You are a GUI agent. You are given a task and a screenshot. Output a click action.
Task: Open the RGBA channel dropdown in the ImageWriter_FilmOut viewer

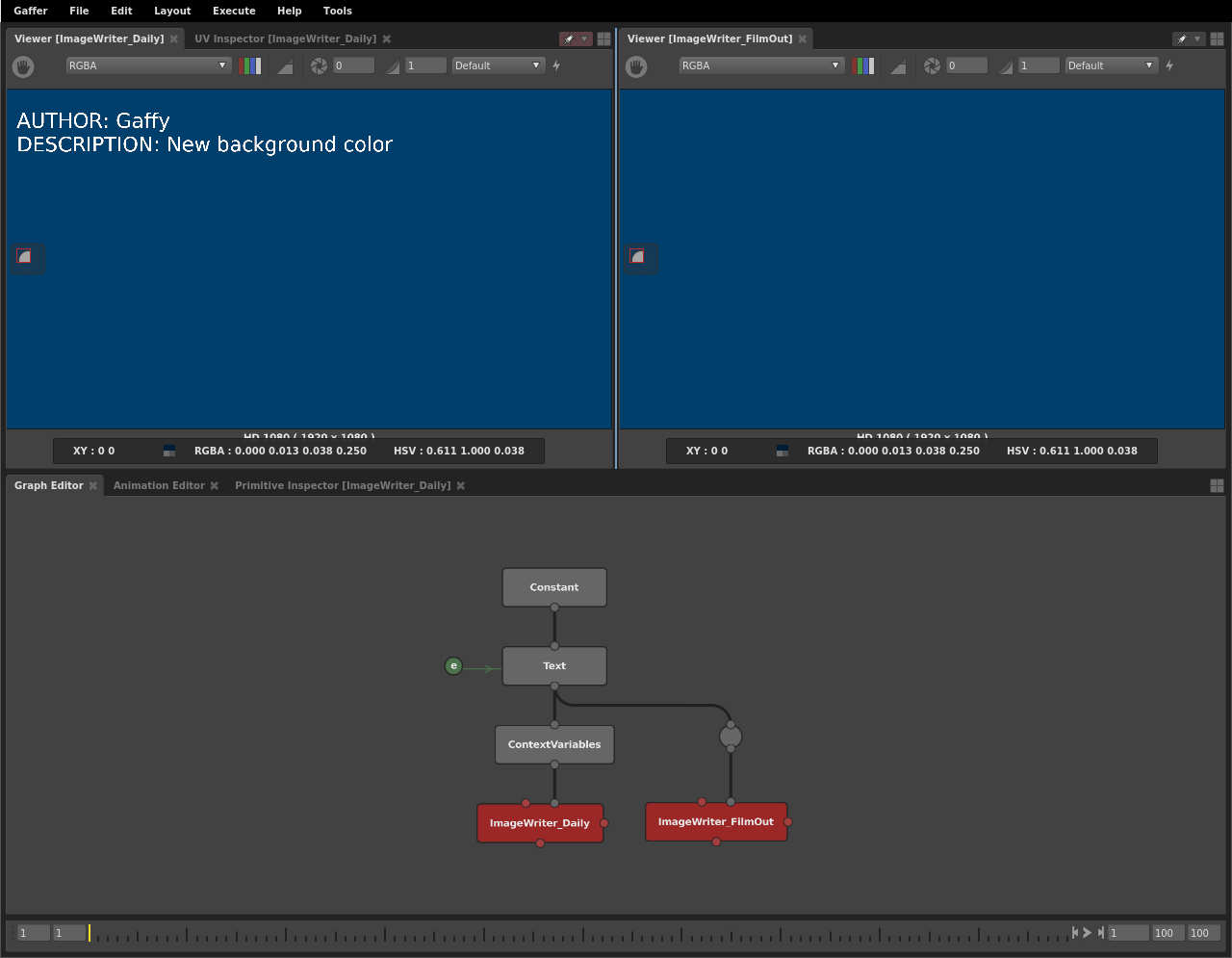(761, 66)
